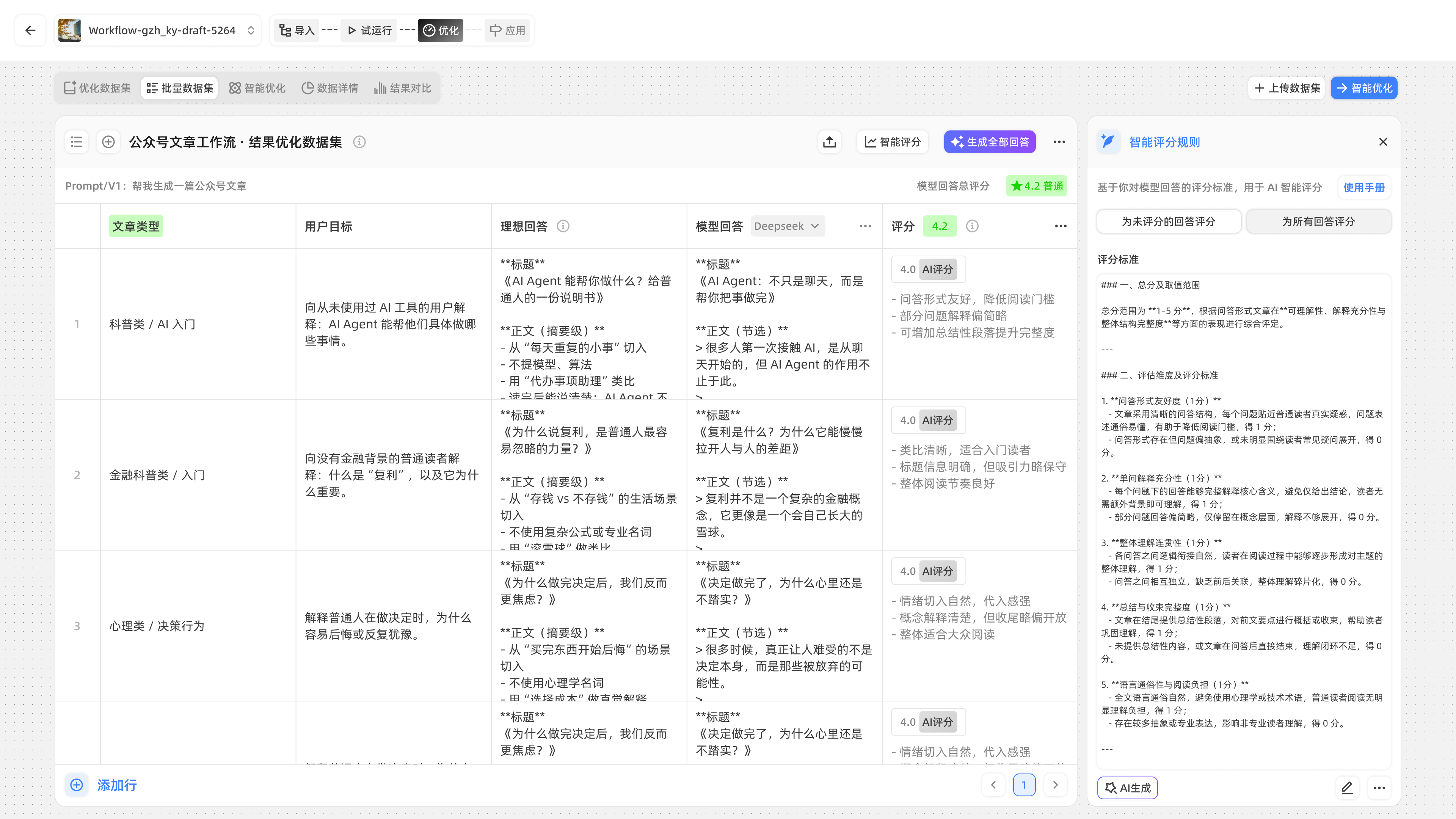Click the info icon next to dataset title
Screen dimensions: 1456x819
[359, 142]
